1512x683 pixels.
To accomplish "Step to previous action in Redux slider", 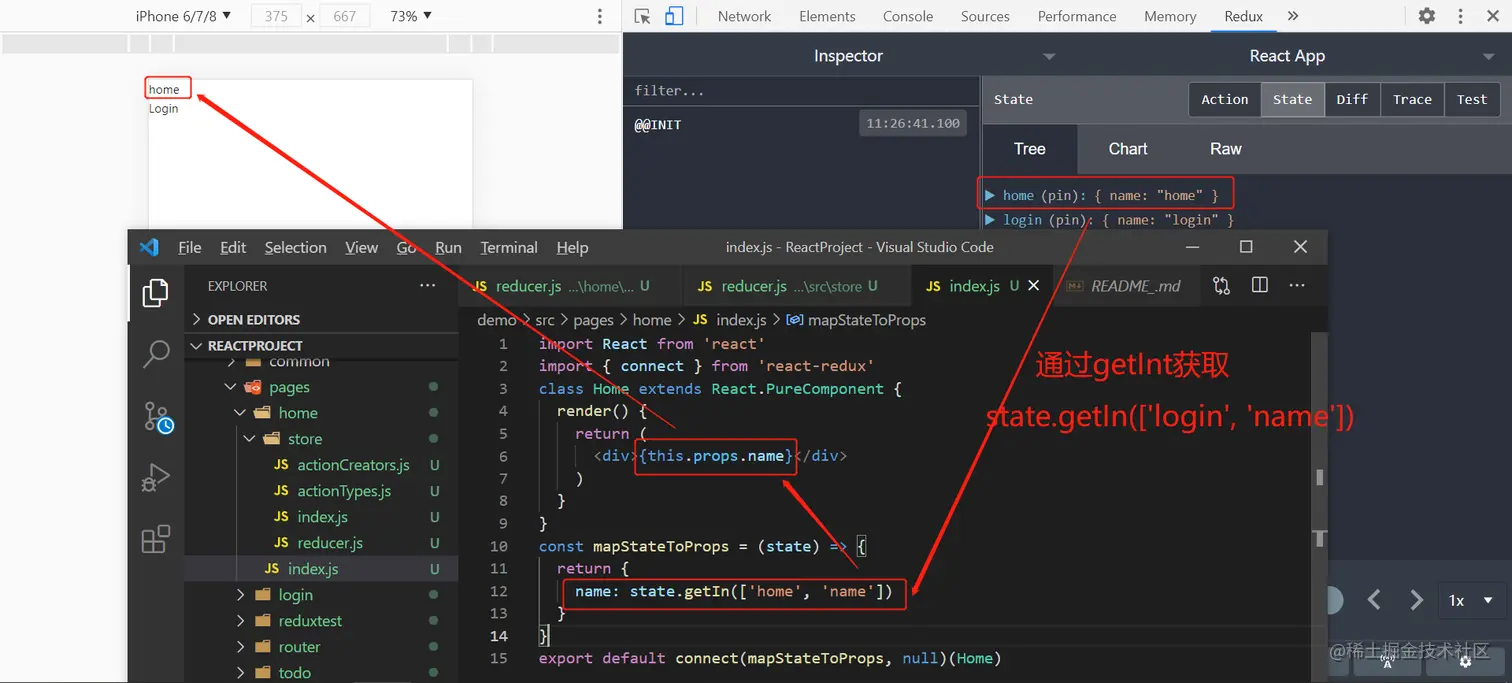I will click(x=1374, y=600).
